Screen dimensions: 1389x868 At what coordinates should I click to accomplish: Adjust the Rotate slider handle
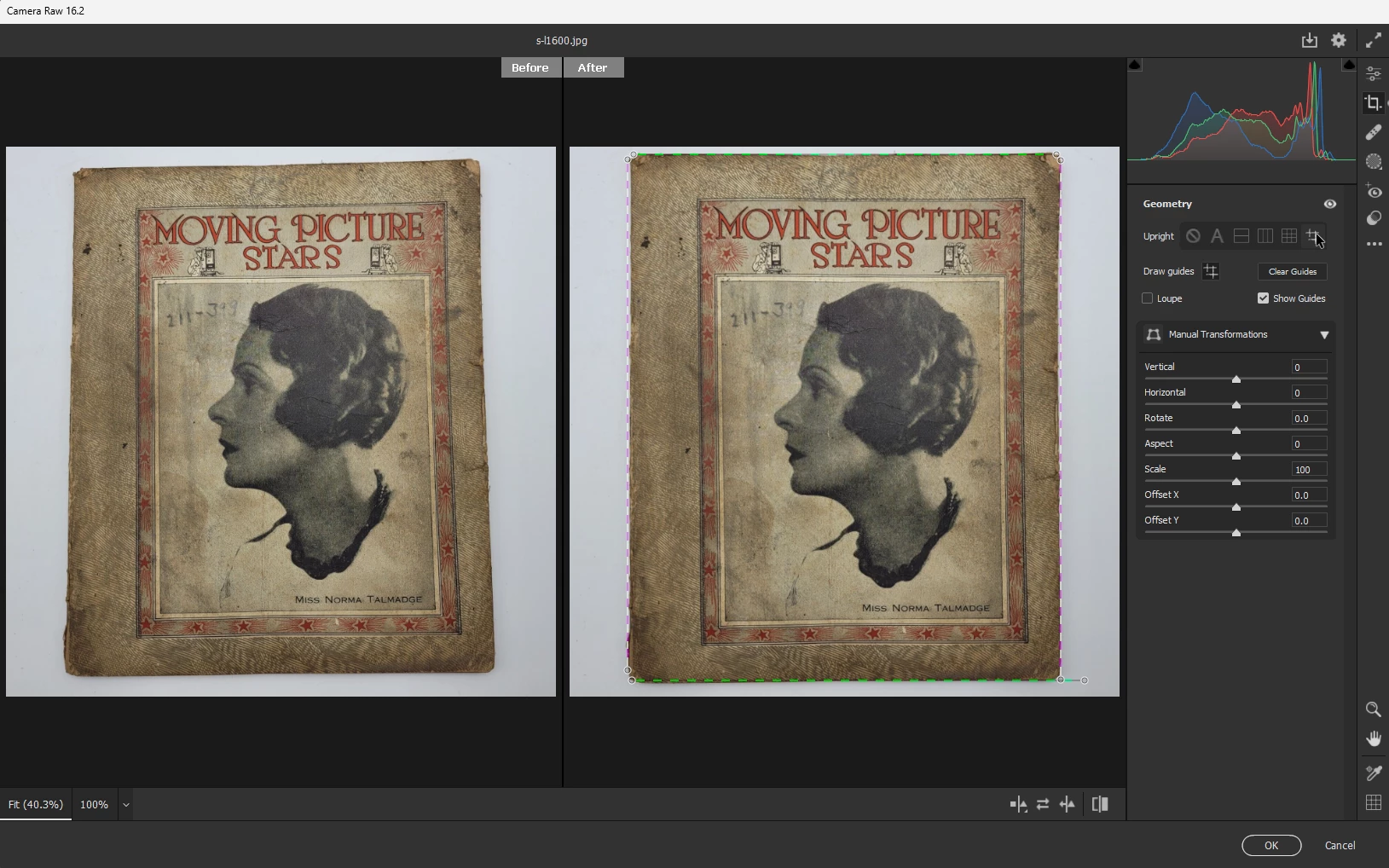pos(1236,431)
